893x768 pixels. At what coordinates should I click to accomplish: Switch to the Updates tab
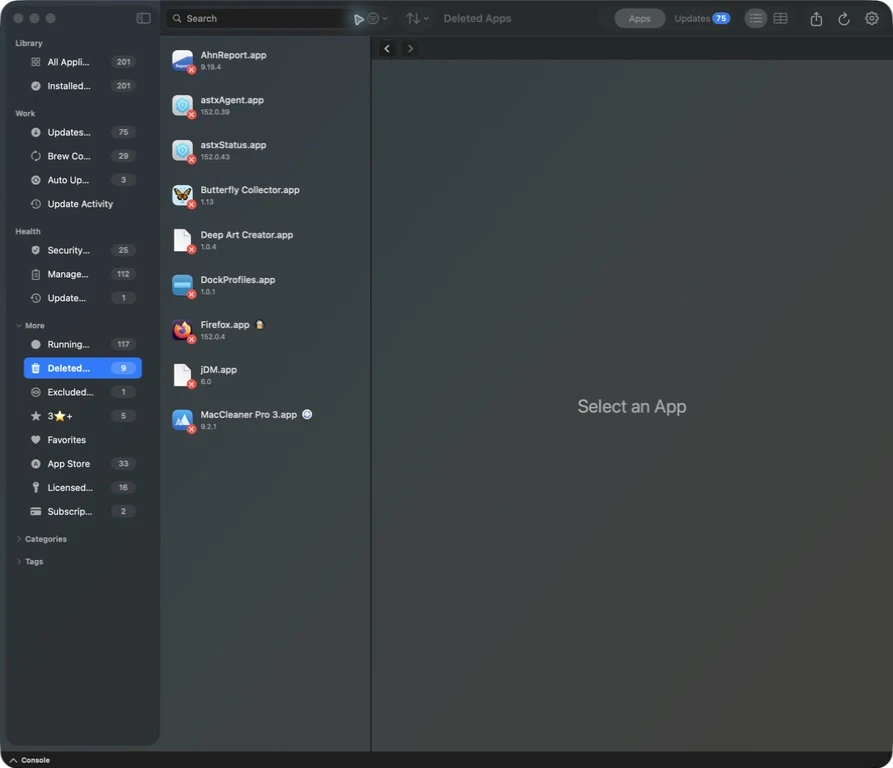[702, 18]
